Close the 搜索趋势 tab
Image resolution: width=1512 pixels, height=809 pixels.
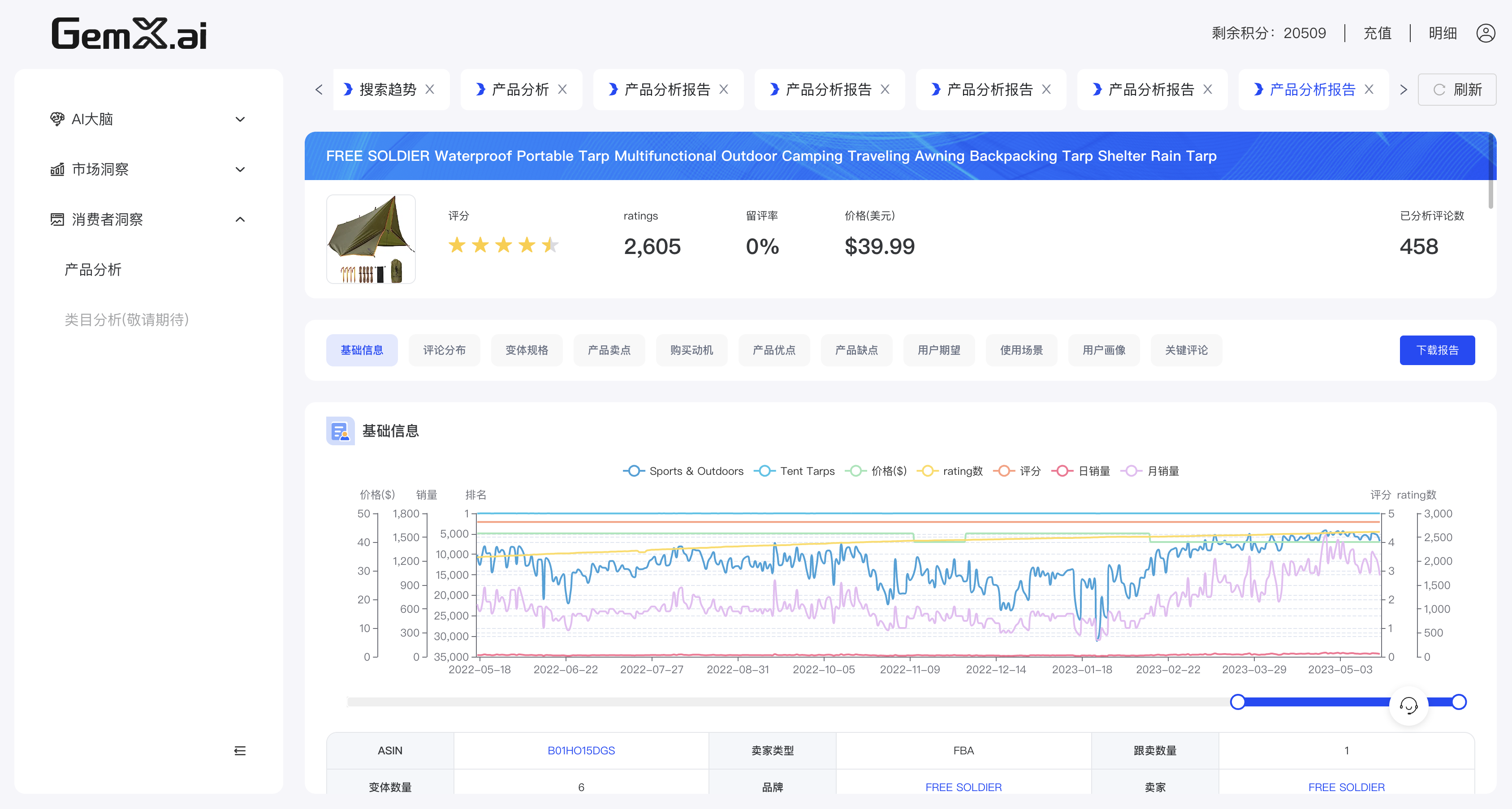click(430, 89)
